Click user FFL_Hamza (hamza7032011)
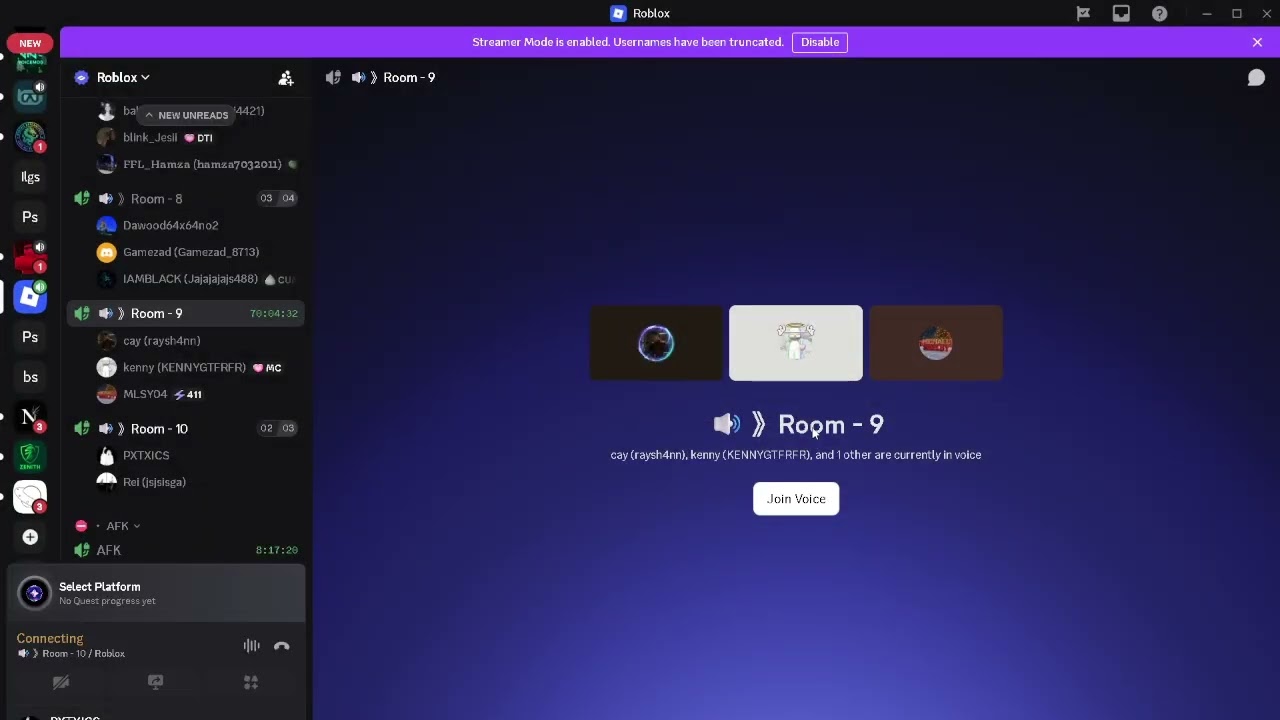This screenshot has width=1280, height=720. point(198,164)
